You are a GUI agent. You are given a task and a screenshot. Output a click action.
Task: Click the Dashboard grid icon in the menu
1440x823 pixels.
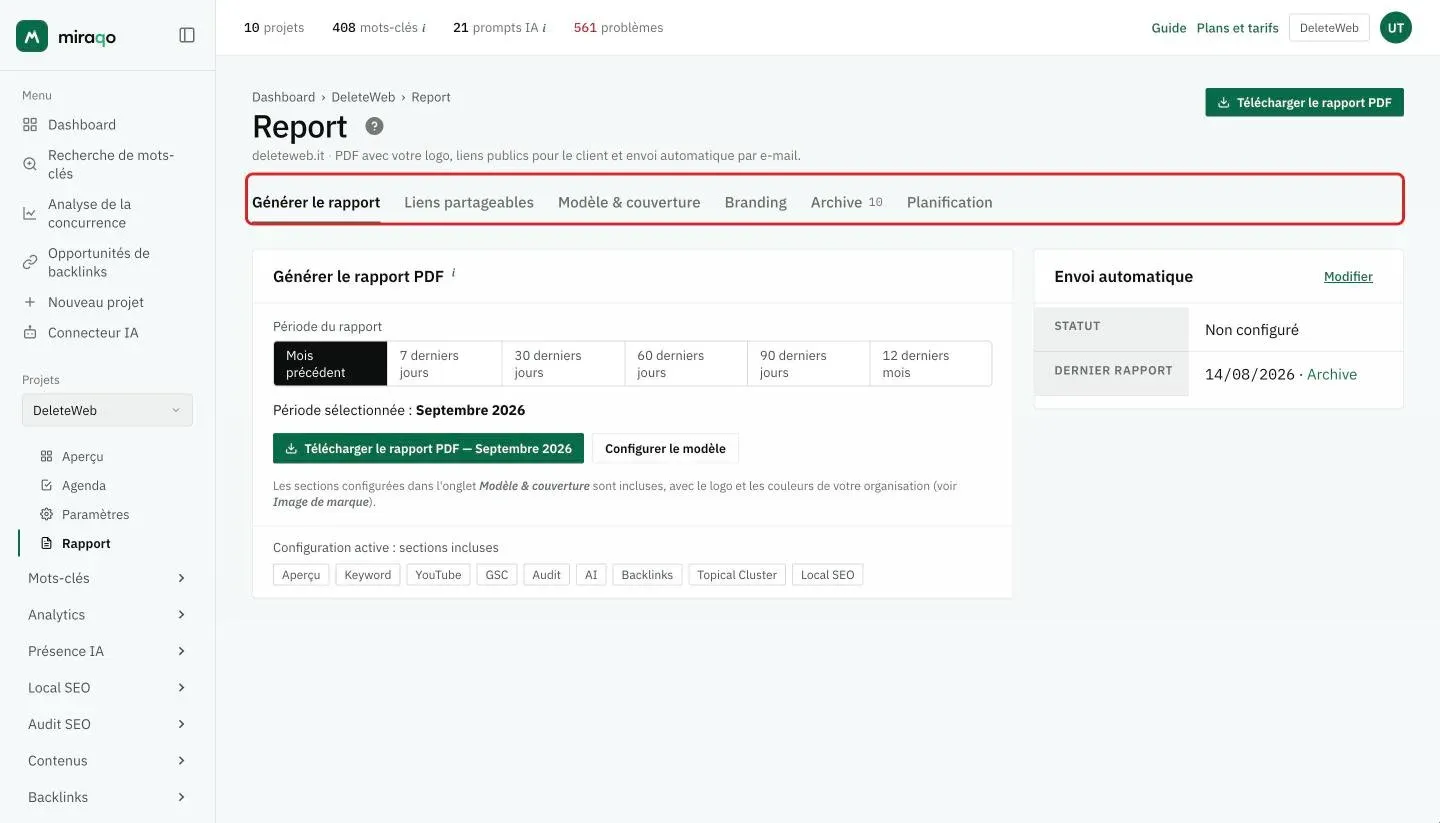coord(30,125)
